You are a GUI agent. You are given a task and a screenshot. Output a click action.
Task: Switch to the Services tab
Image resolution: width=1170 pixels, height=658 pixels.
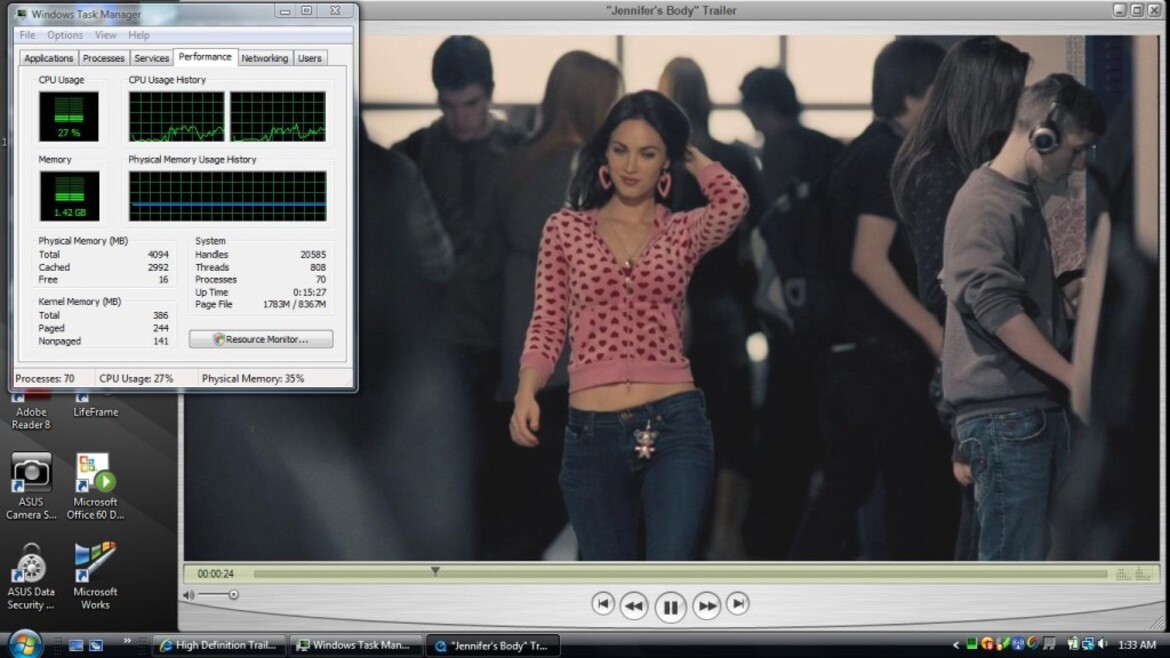click(151, 58)
